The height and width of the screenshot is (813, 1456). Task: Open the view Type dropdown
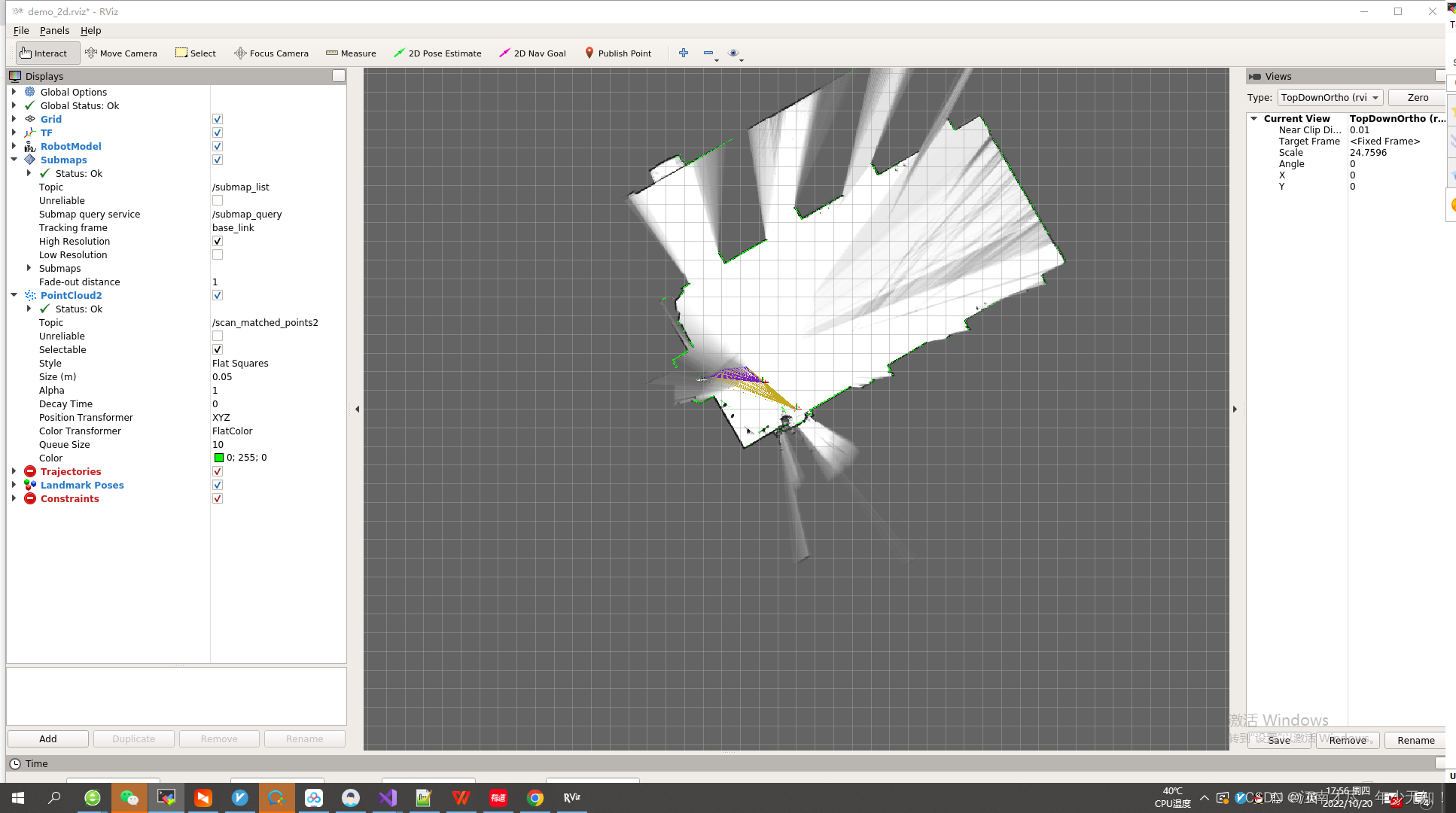1330,98
